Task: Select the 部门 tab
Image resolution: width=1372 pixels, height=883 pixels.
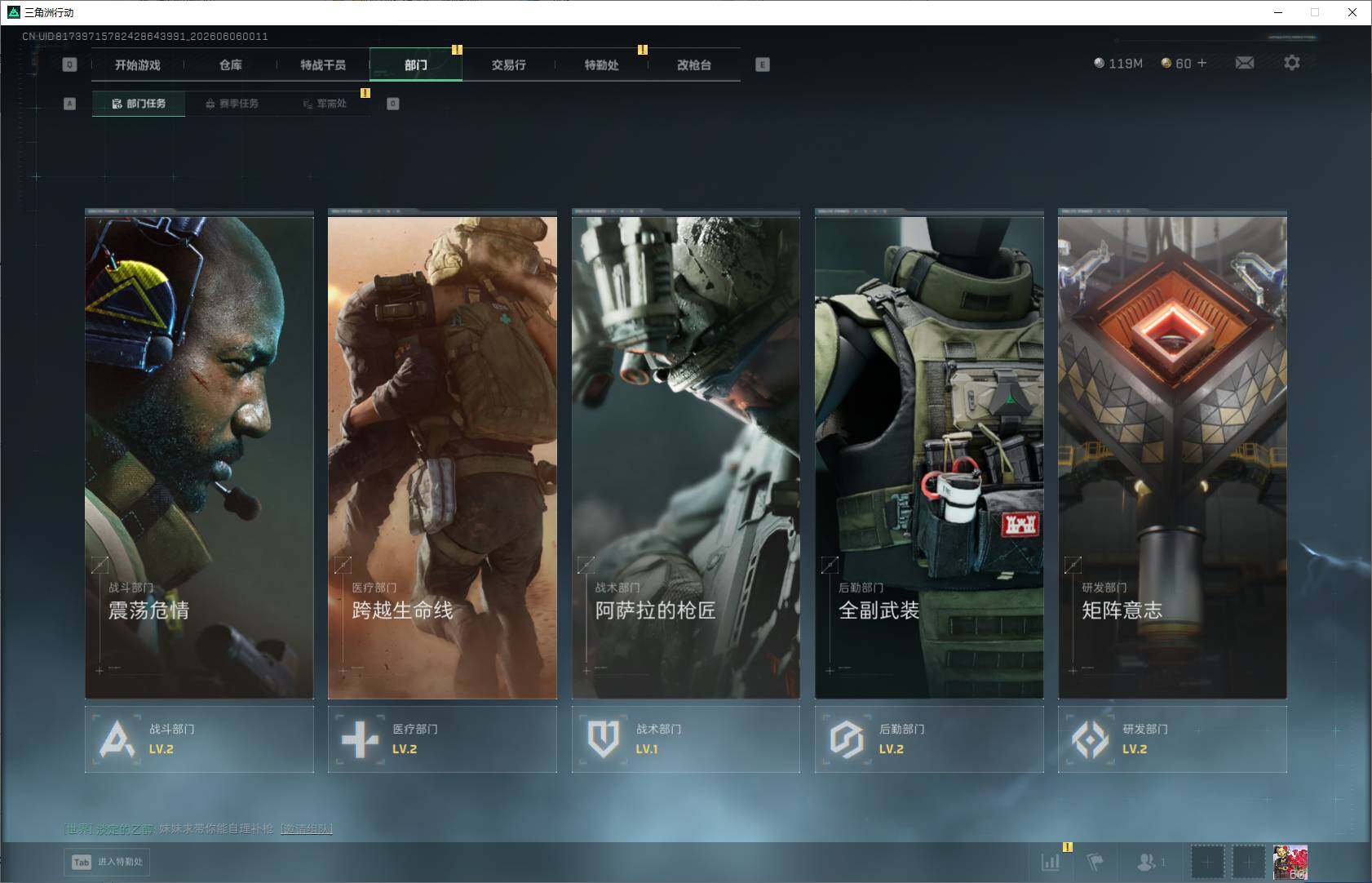Action: (x=416, y=64)
